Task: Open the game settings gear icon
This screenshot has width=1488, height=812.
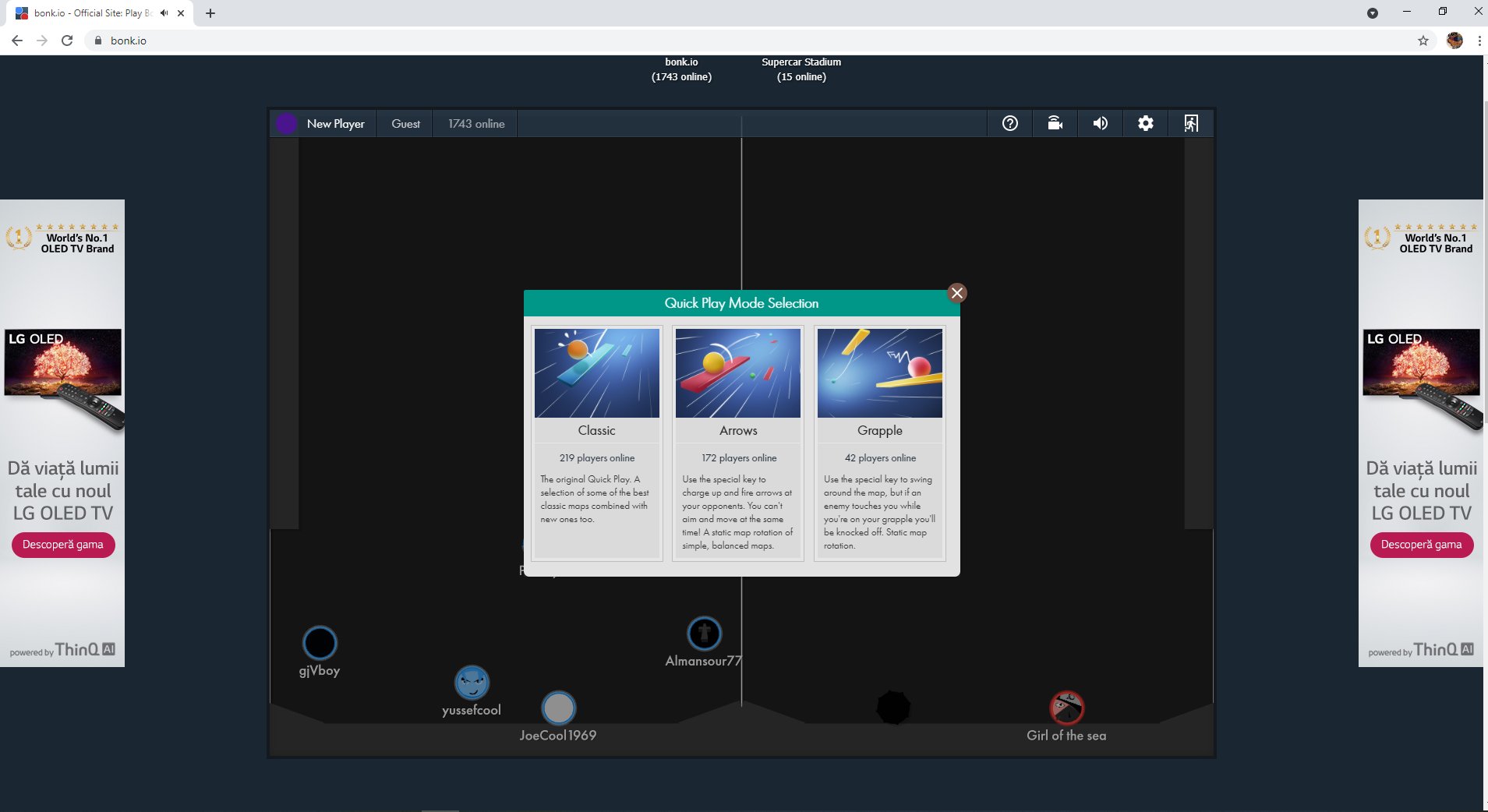Action: pos(1145,123)
